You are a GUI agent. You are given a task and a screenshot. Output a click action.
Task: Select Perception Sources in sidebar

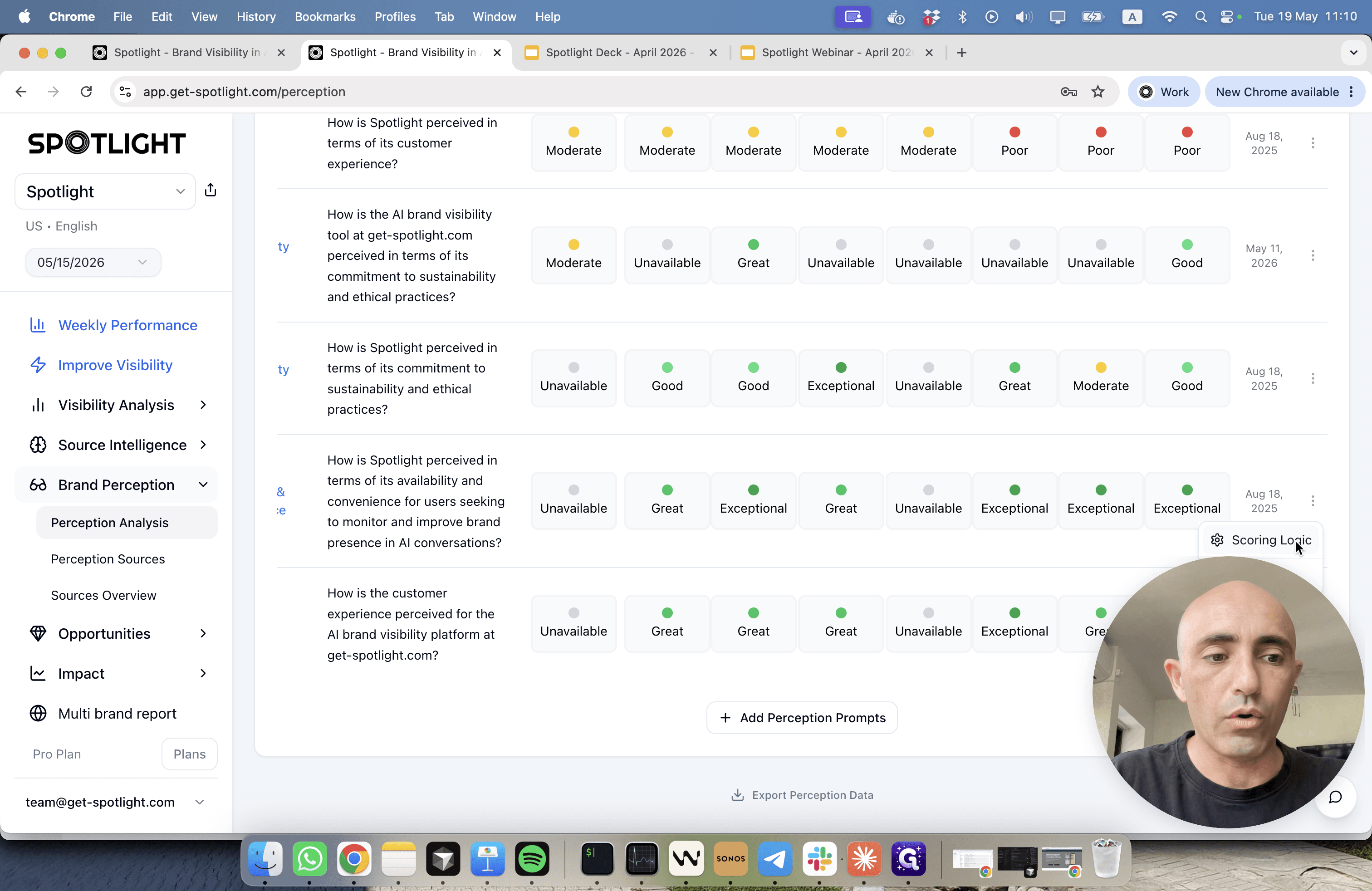108,559
